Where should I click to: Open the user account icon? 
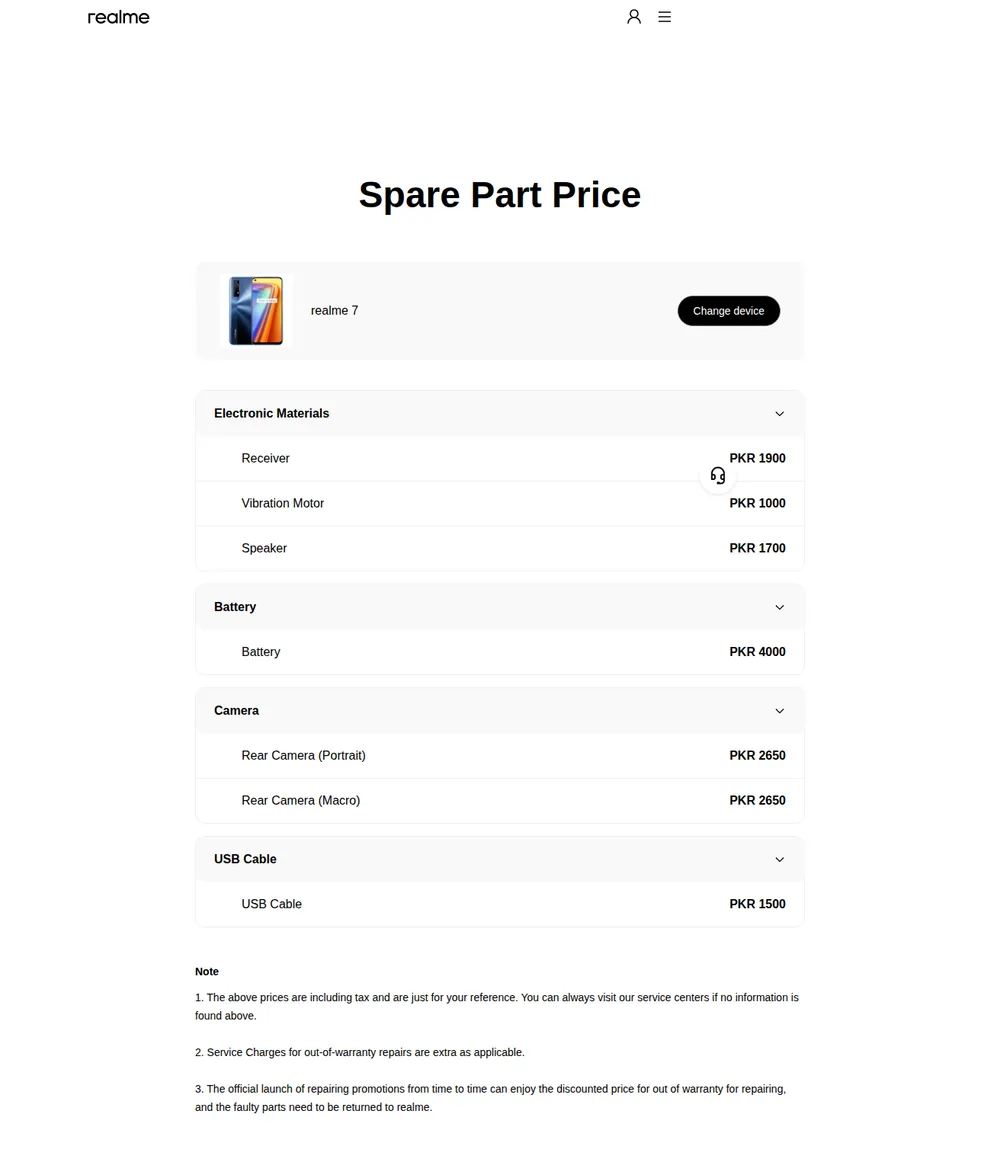click(634, 16)
